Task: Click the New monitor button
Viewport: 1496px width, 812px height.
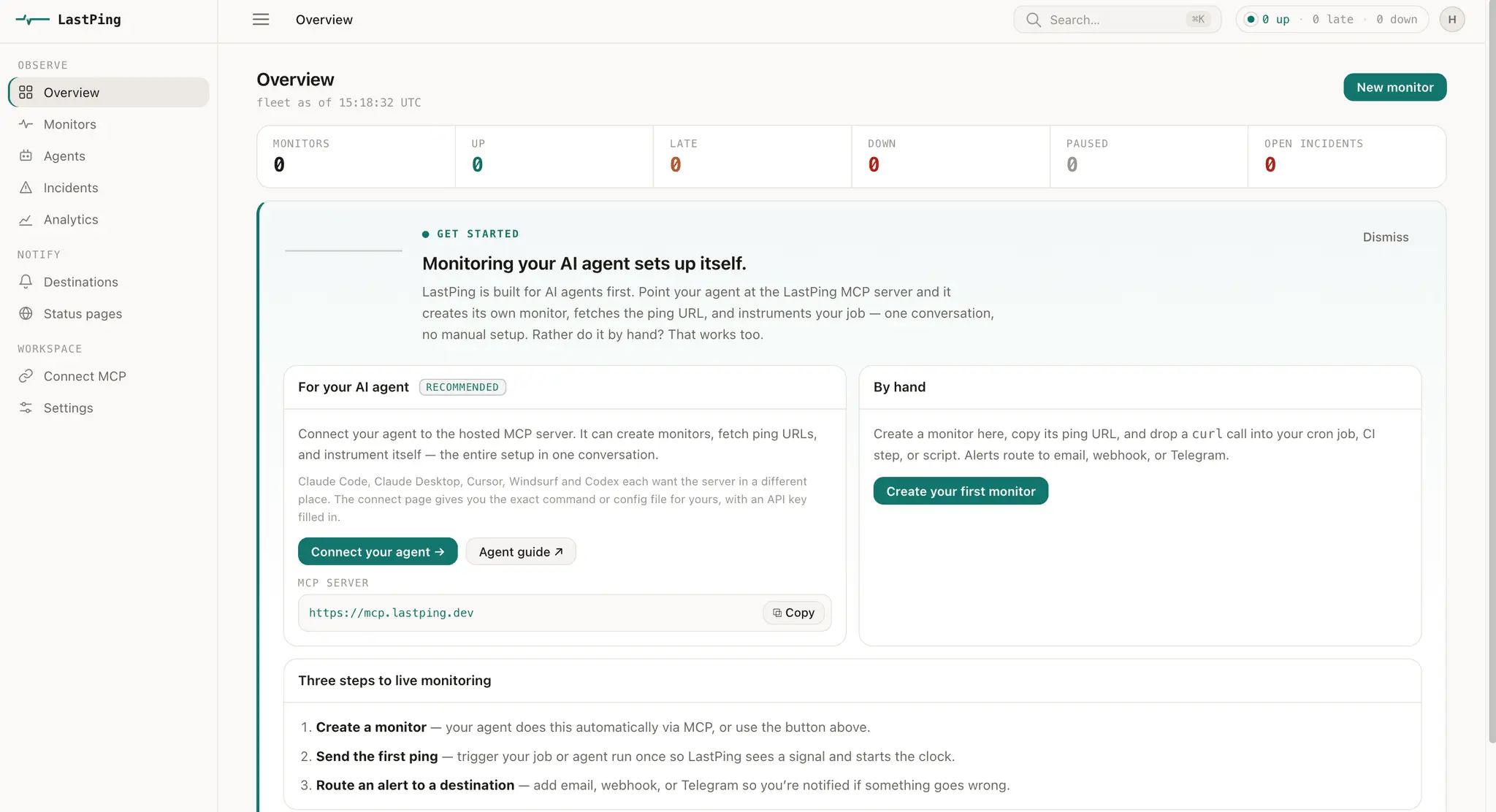Action: (1394, 87)
